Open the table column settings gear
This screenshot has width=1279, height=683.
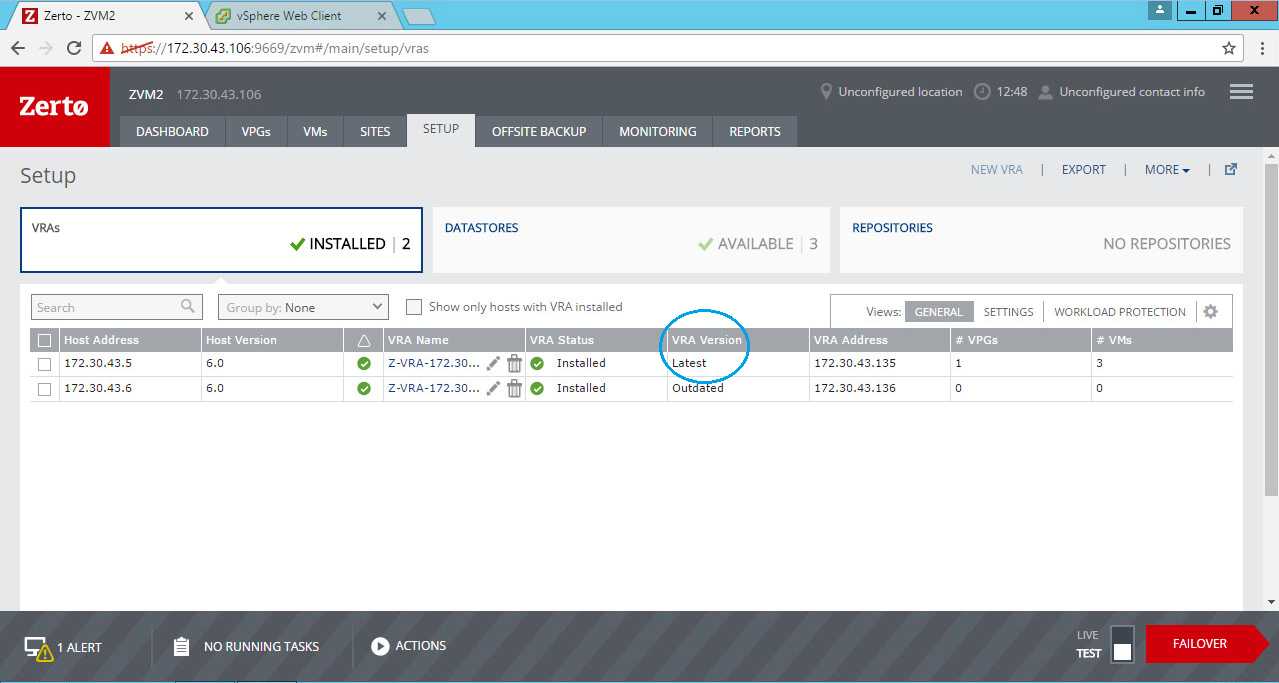click(x=1210, y=312)
